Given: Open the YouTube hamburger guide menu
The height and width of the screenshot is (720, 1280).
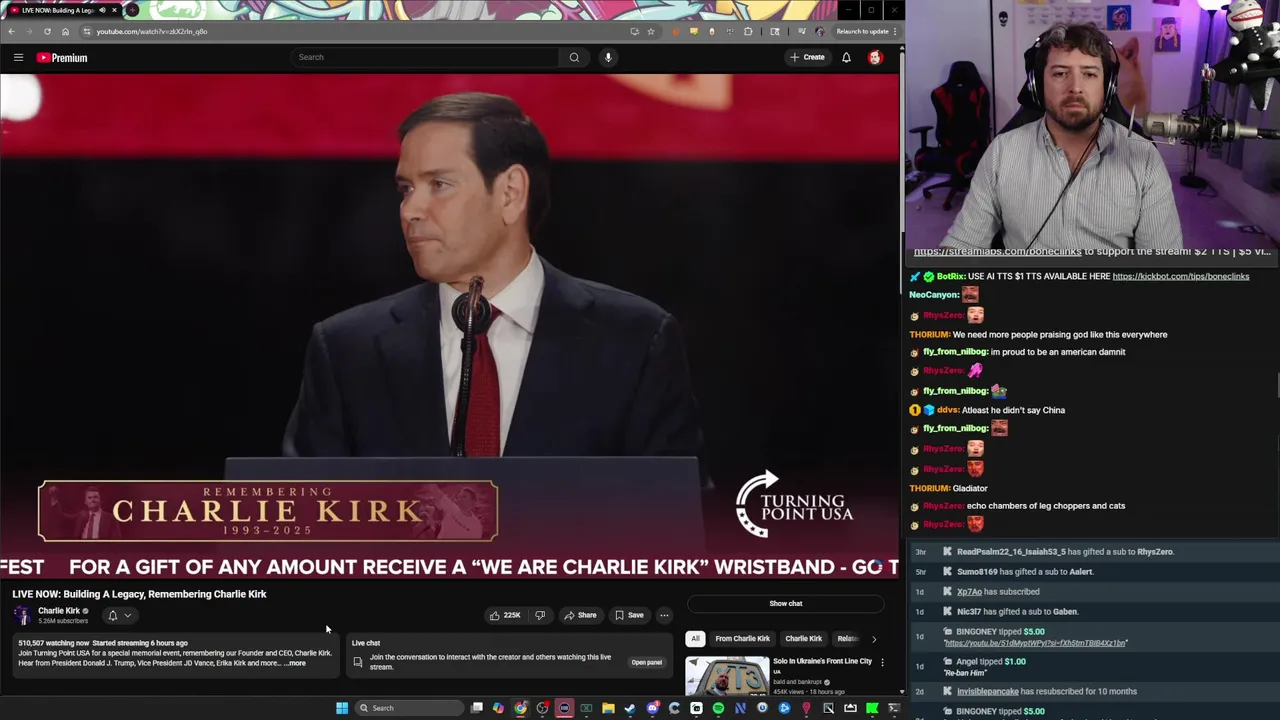Looking at the screenshot, I should [x=18, y=57].
